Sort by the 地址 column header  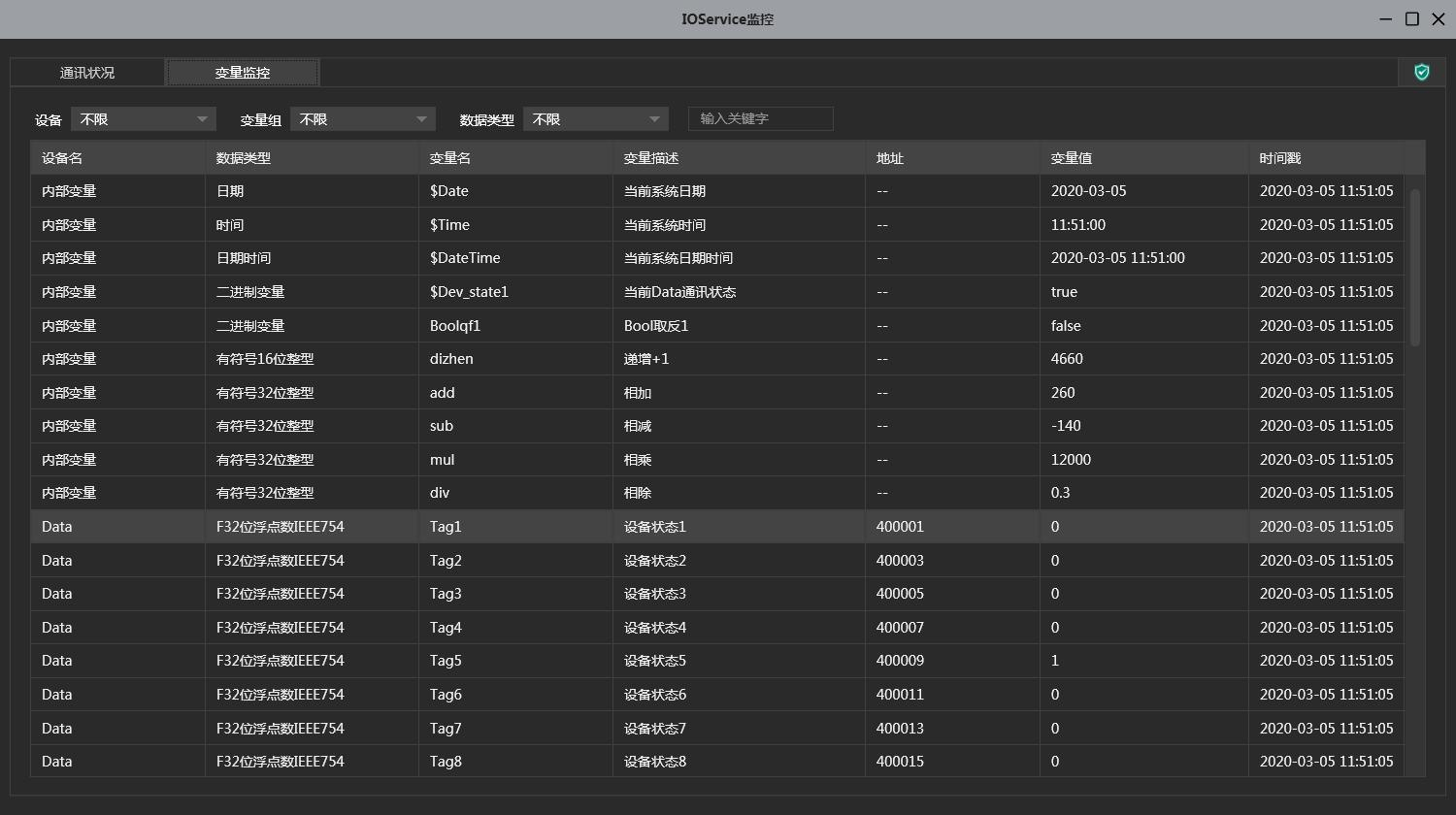(952, 158)
